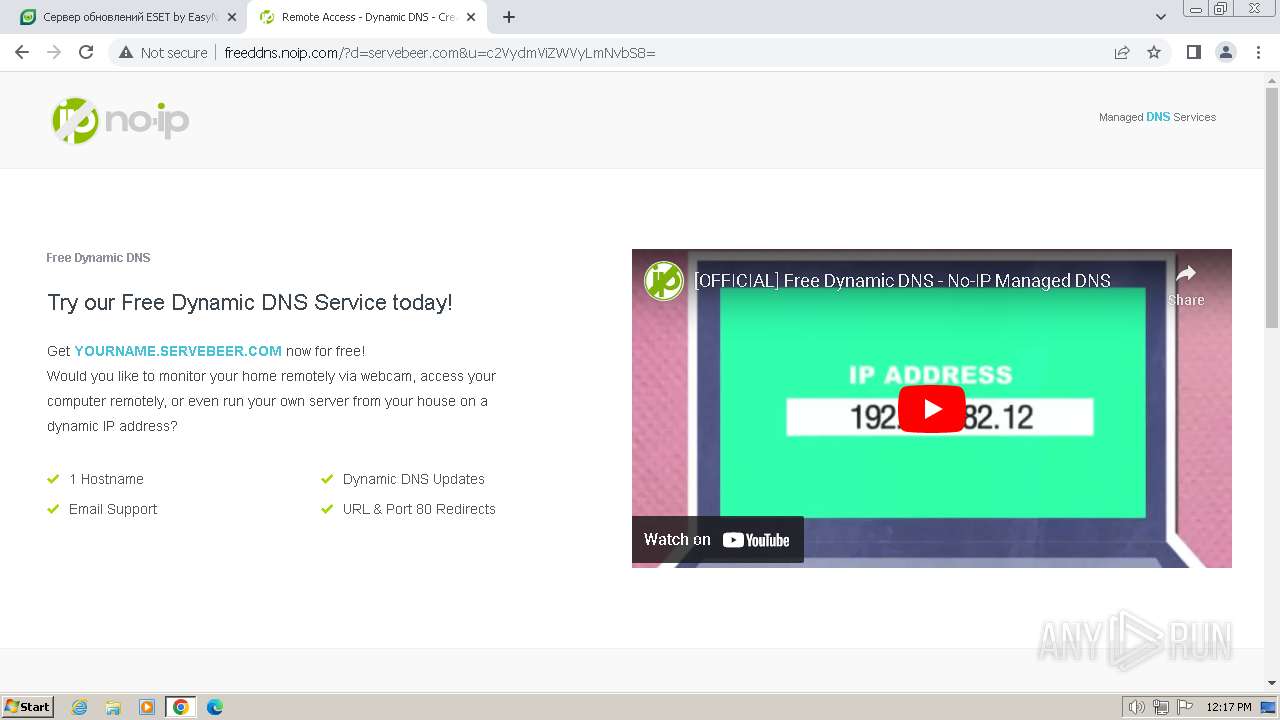Open Managed DNS Services link

pos(1157,117)
